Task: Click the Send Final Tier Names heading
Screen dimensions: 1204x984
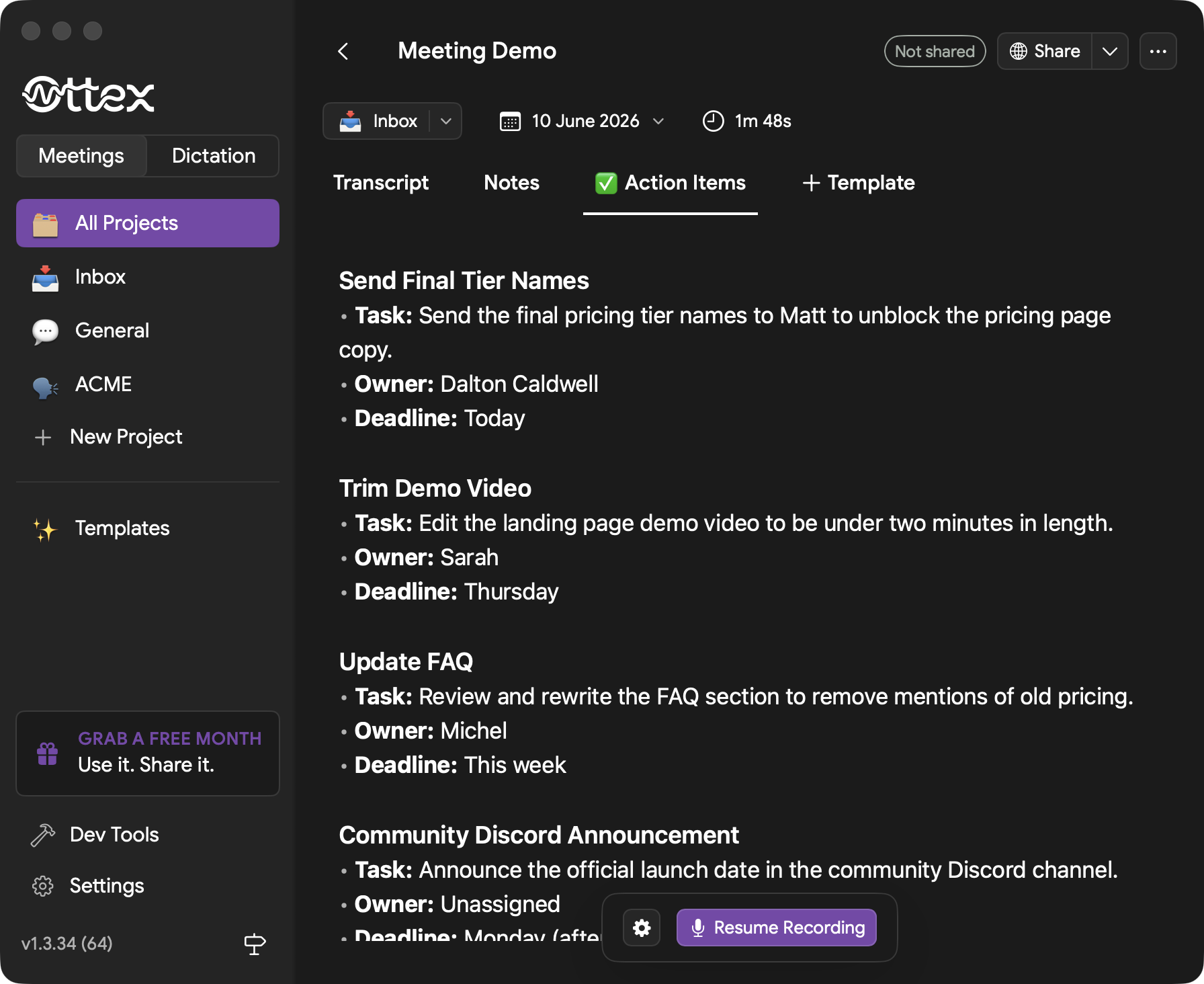Action: pyautogui.click(x=464, y=281)
